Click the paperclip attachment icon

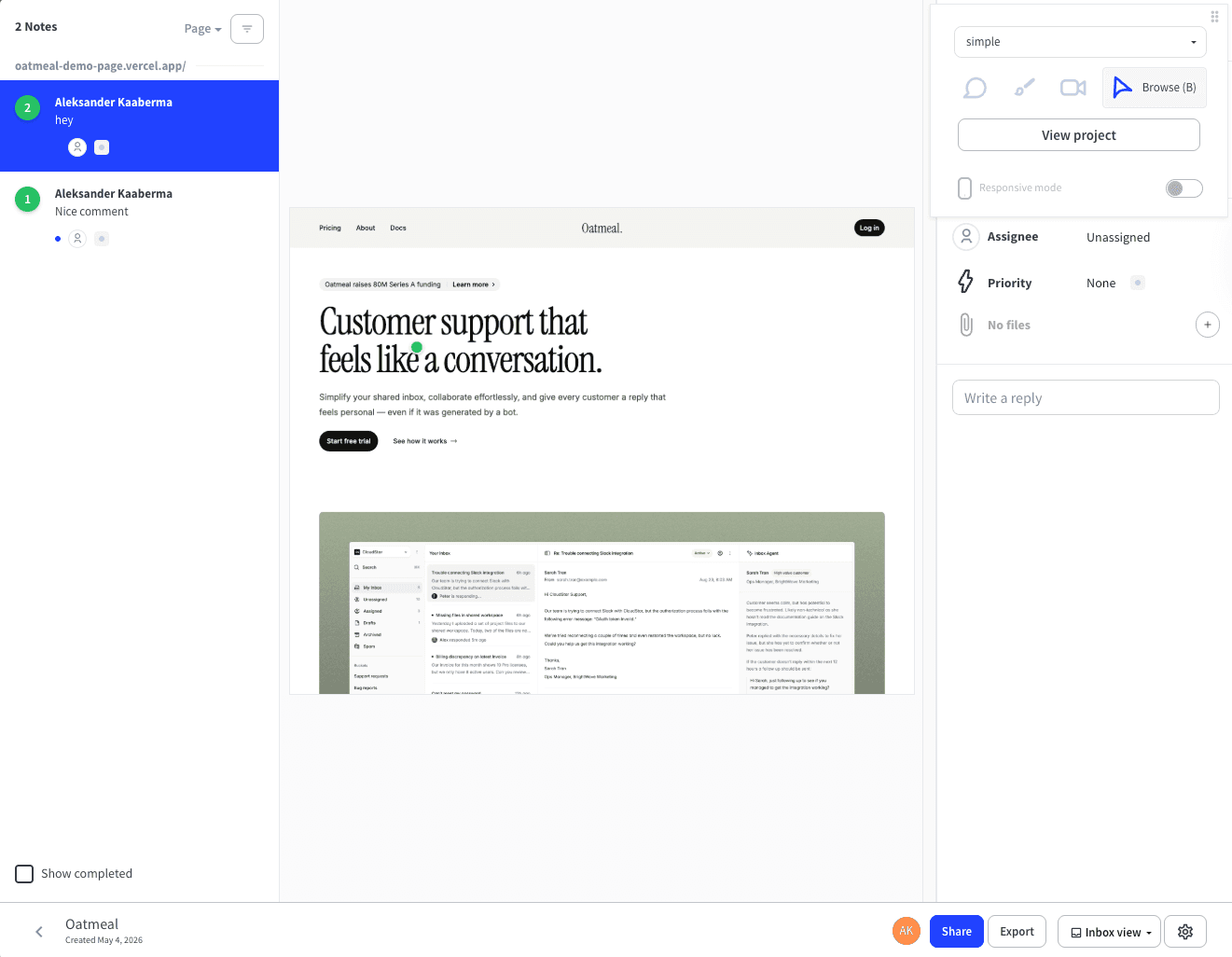(966, 325)
